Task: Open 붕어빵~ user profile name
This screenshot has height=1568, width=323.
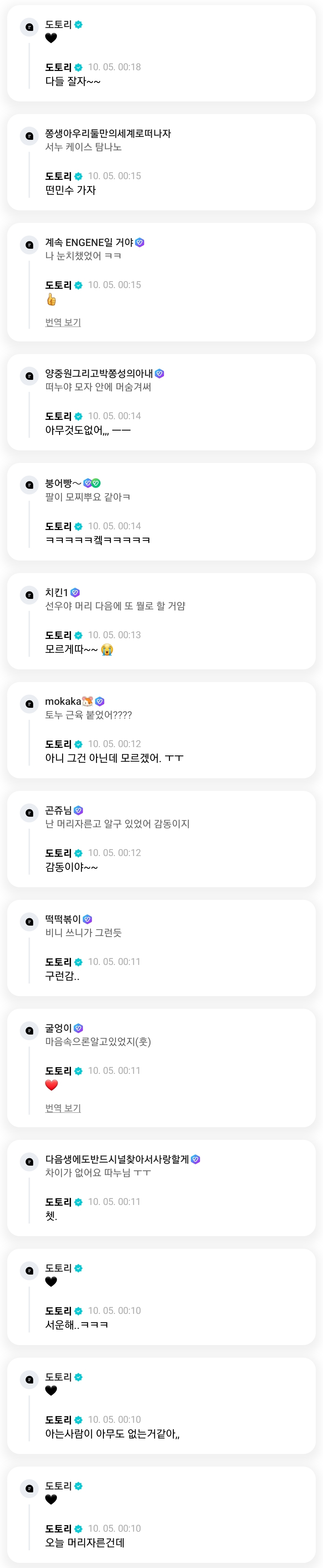Action: (63, 483)
